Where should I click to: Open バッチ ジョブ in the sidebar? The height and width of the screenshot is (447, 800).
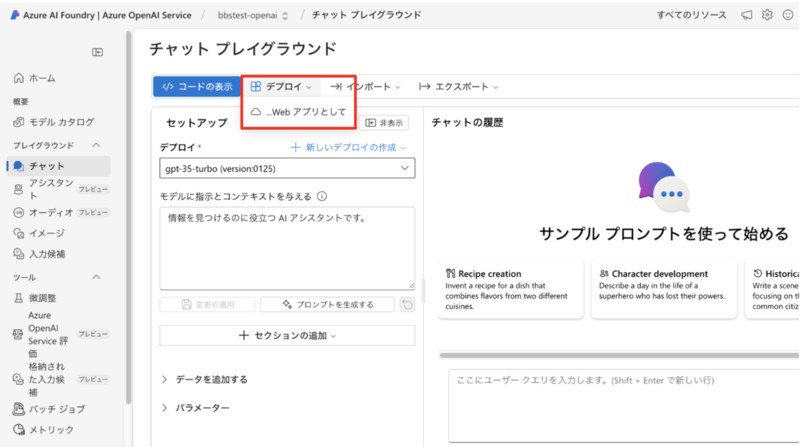[58, 409]
